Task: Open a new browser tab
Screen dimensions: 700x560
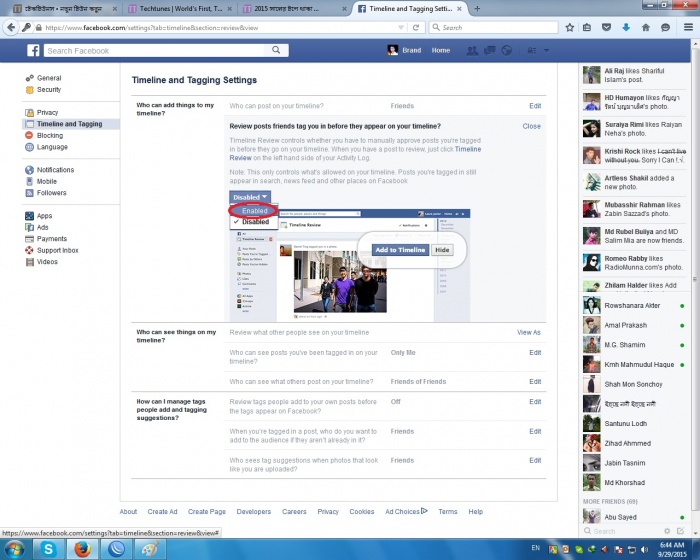Action: [477, 8]
